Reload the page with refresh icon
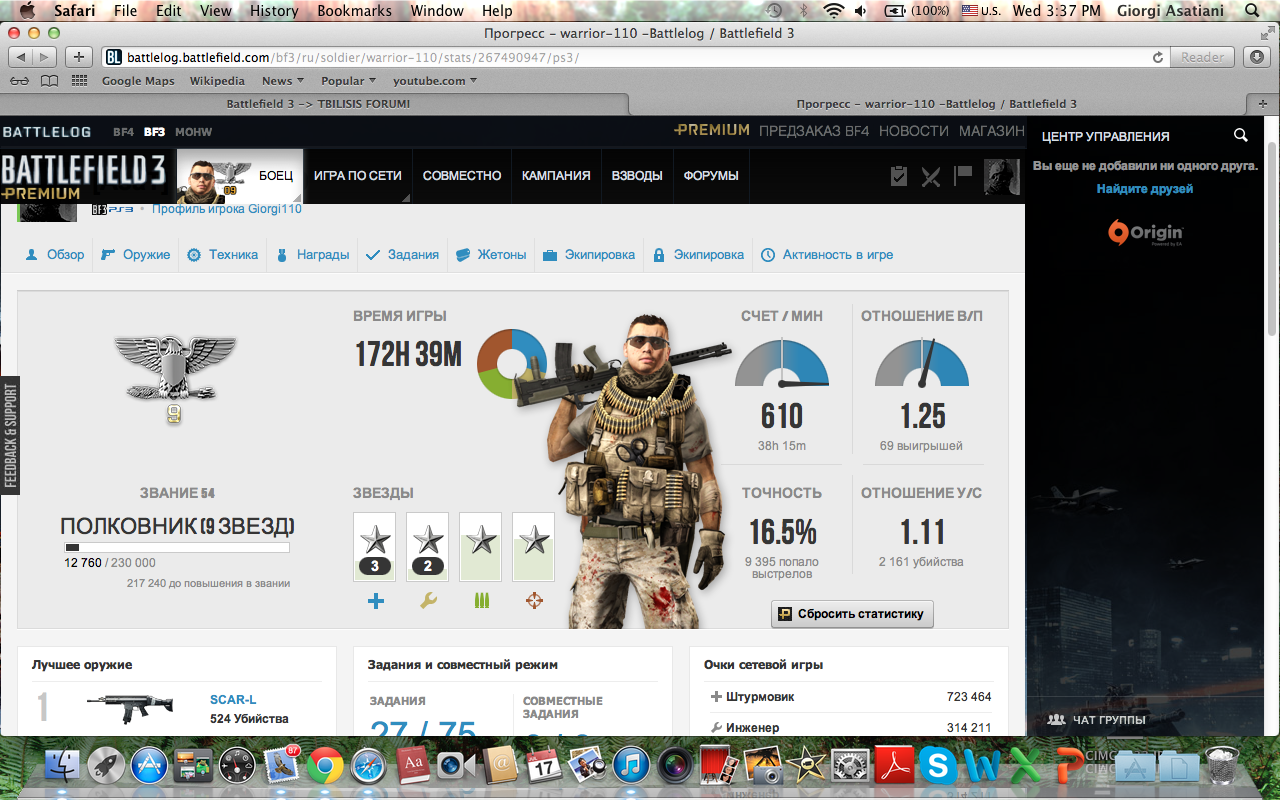Image resolution: width=1280 pixels, height=800 pixels. point(1158,57)
